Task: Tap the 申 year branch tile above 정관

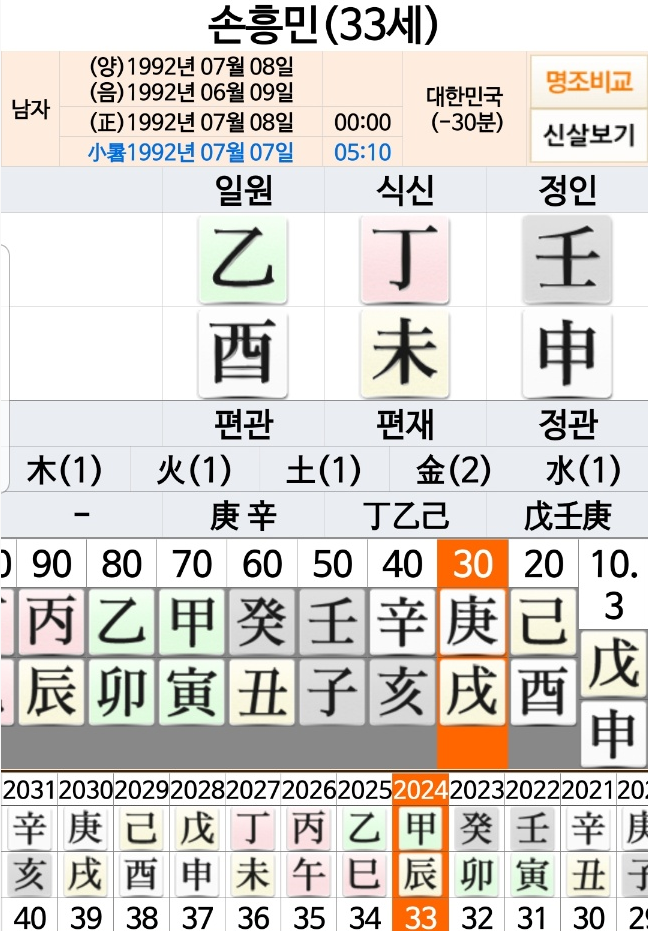Action: [x=567, y=353]
